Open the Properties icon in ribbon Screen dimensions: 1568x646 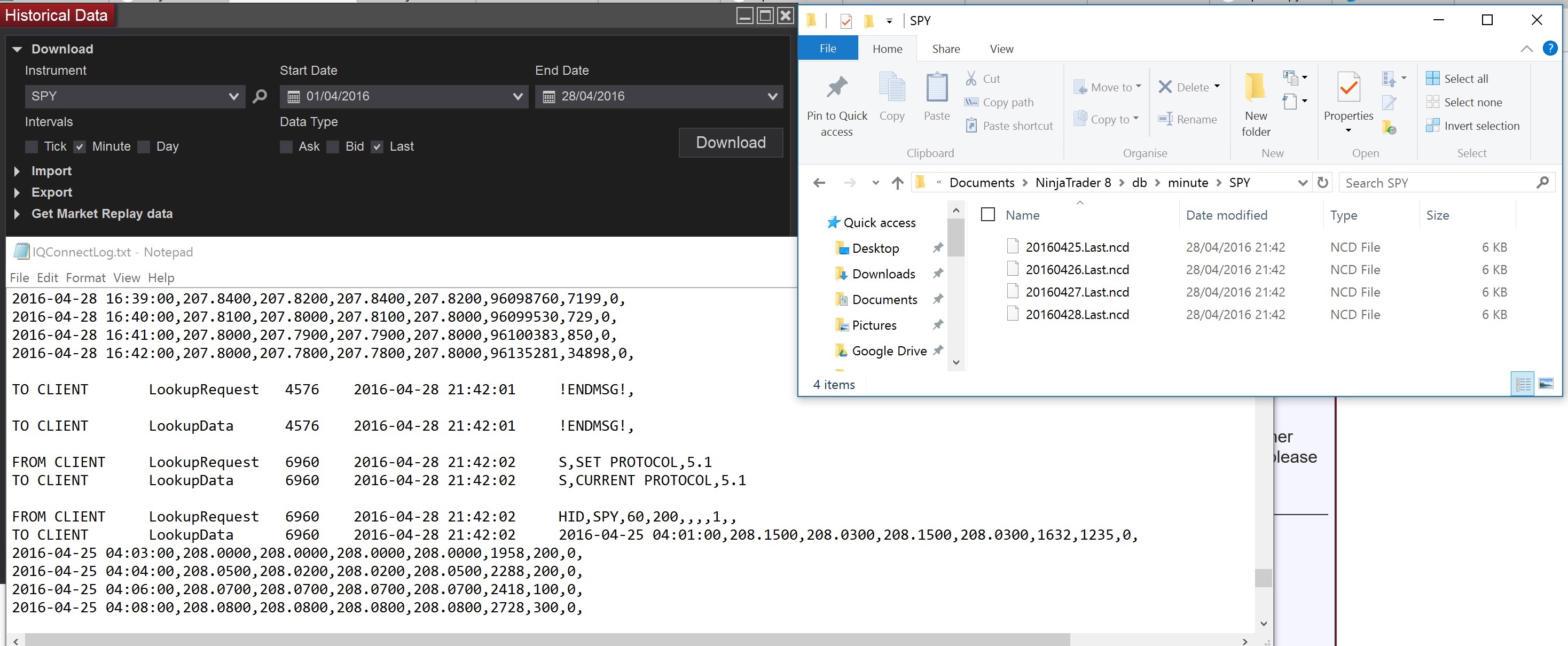tap(1349, 88)
